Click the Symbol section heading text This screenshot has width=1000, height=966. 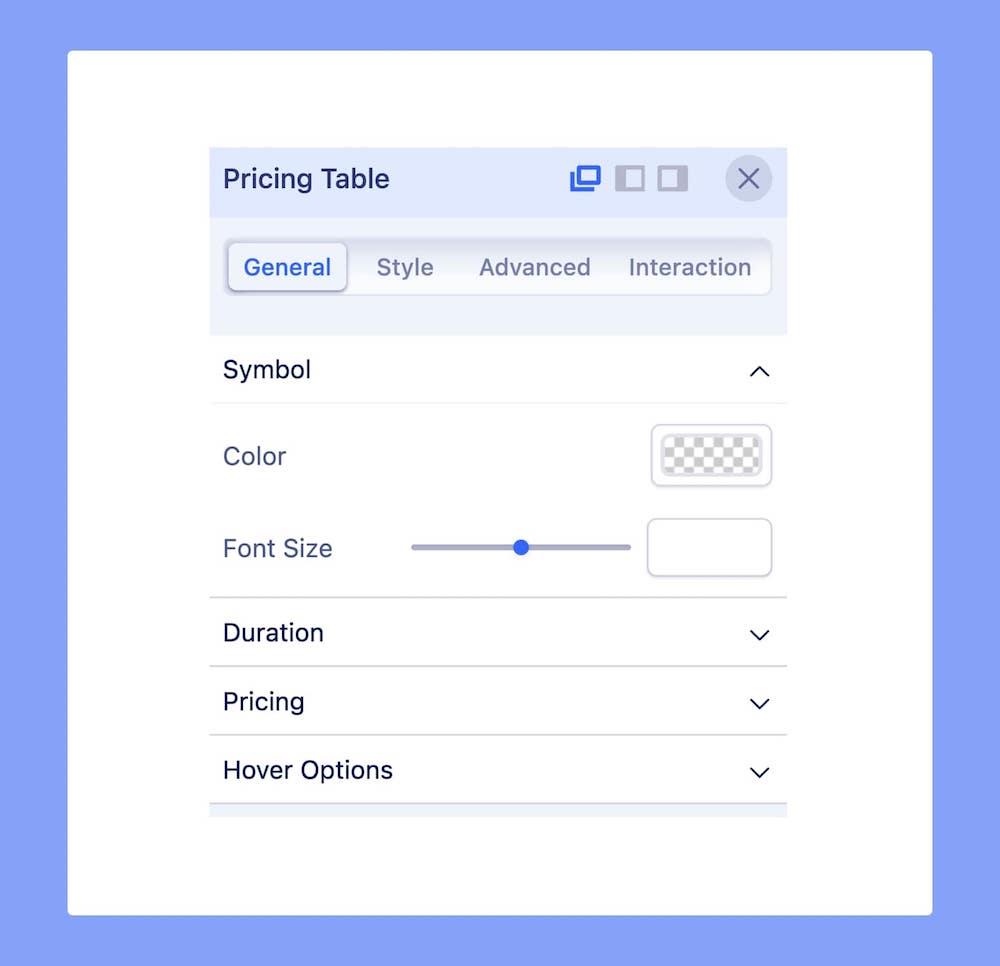(x=267, y=370)
